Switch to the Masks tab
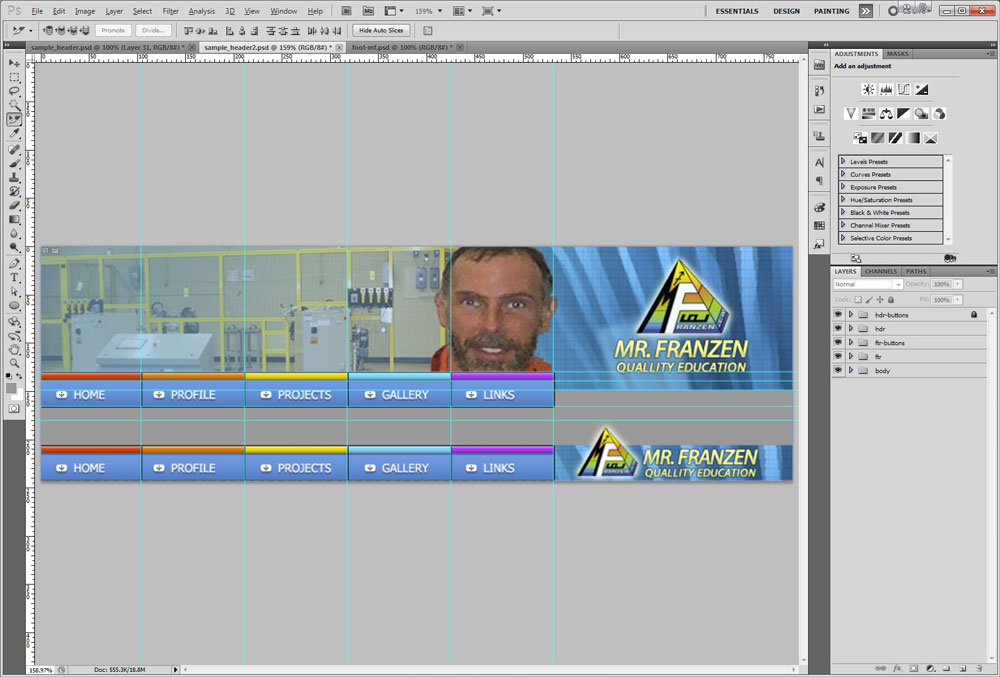This screenshot has height=677, width=1000. click(x=897, y=54)
